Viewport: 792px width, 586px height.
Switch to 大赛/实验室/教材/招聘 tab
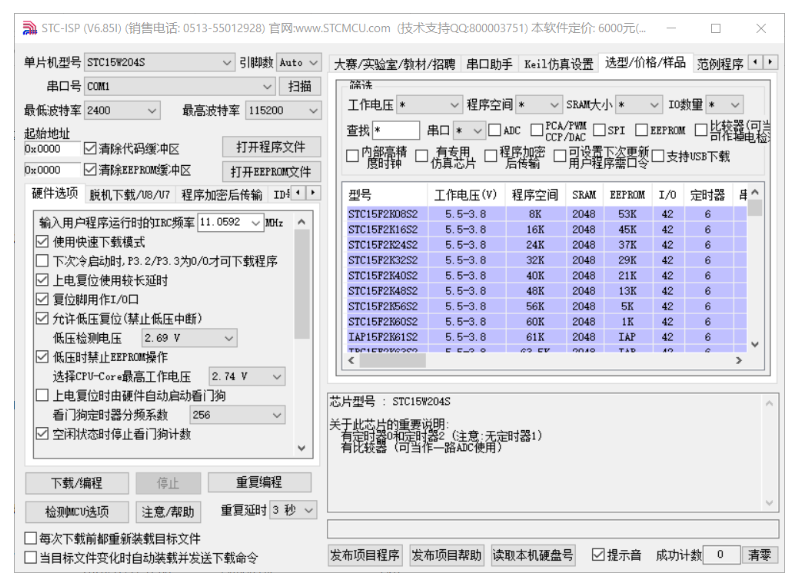coord(394,64)
